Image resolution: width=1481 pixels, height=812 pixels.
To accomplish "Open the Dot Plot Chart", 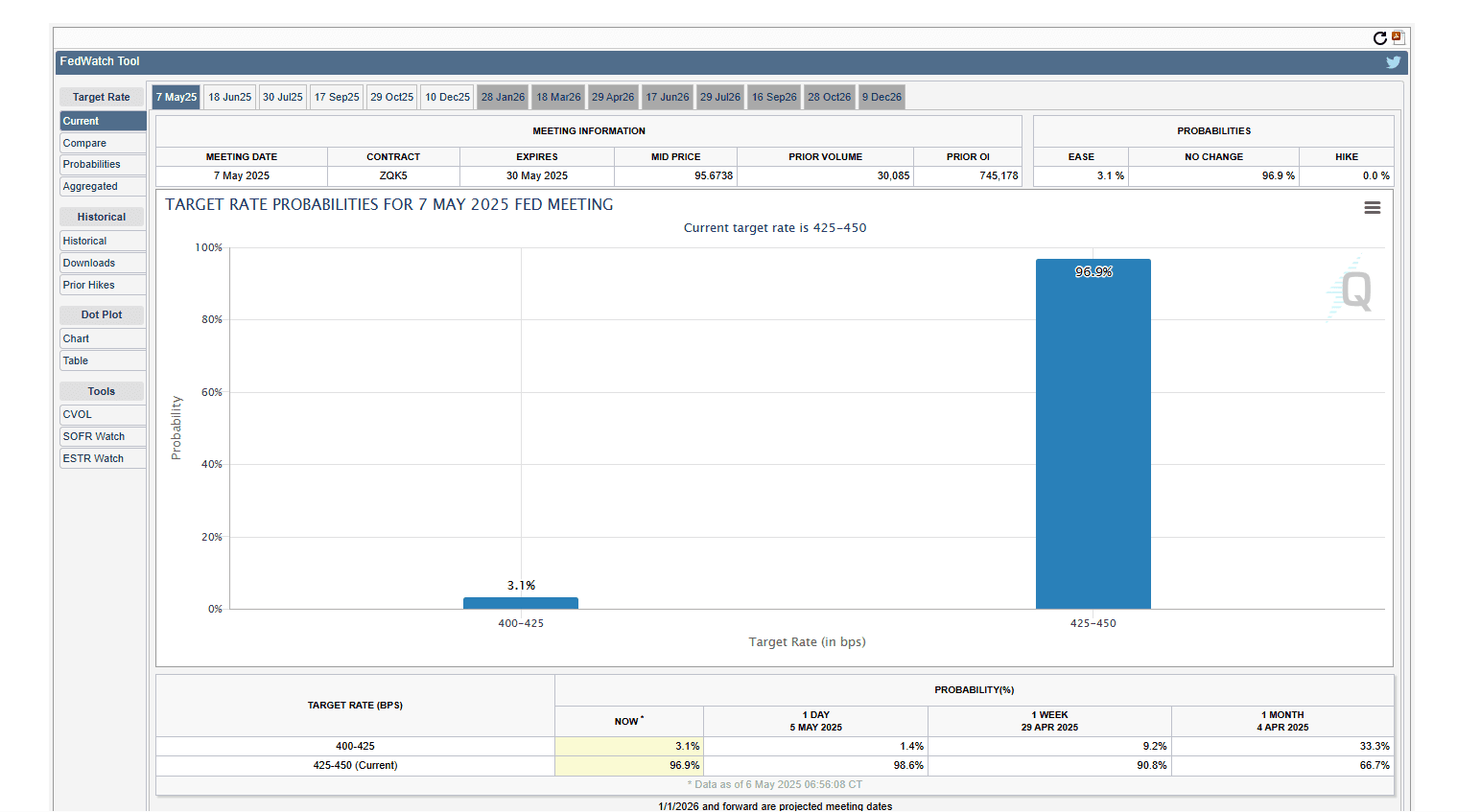I will tap(102, 339).
